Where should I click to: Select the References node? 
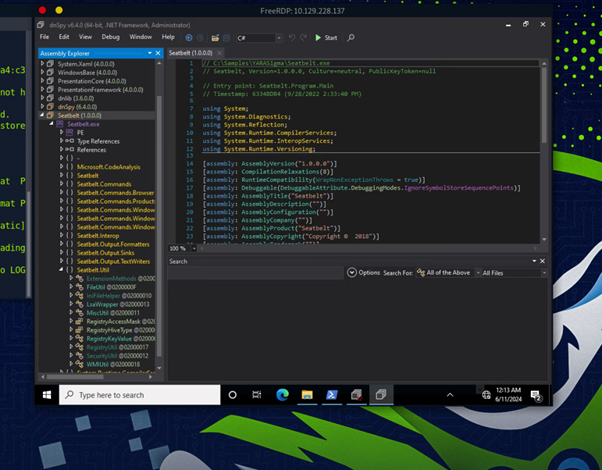coord(91,150)
